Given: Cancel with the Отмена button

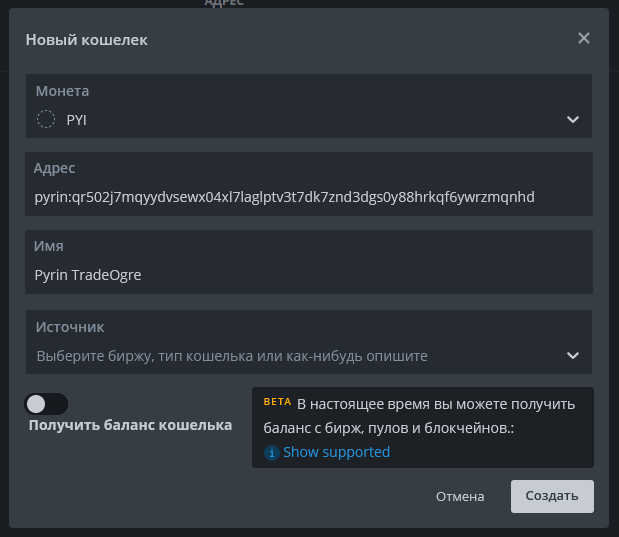Looking at the screenshot, I should tap(460, 496).
